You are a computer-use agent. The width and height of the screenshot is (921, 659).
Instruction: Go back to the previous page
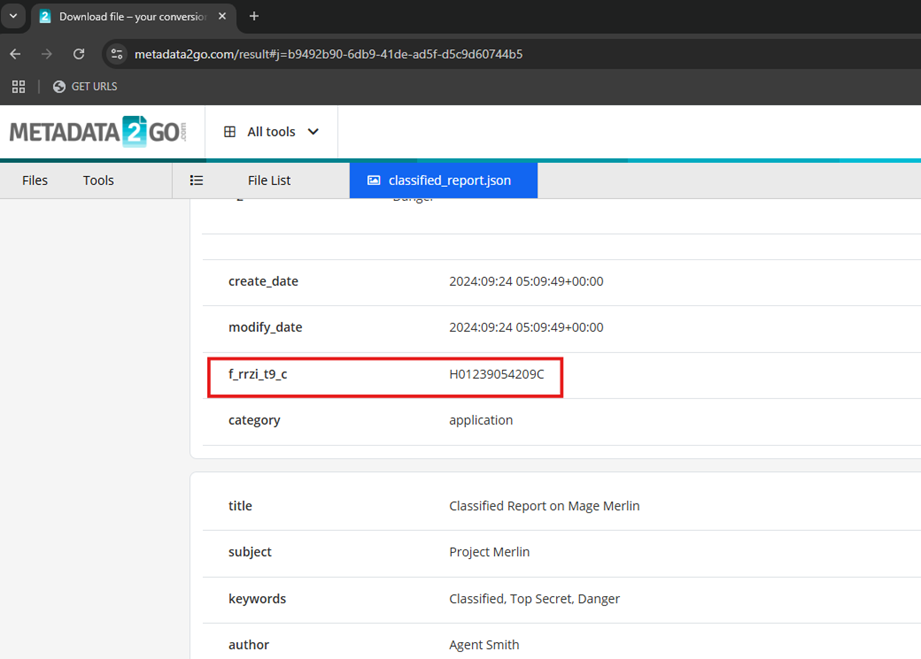tap(15, 54)
